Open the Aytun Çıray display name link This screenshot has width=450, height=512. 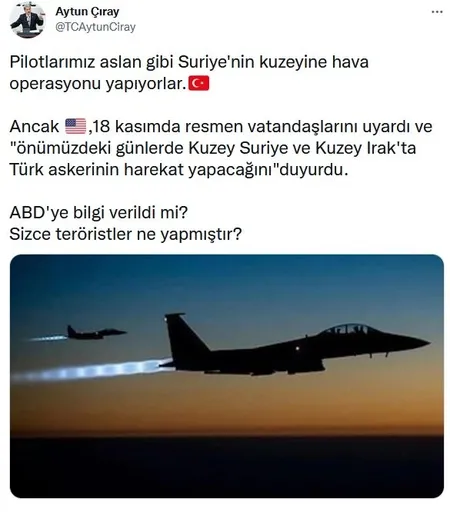point(87,12)
